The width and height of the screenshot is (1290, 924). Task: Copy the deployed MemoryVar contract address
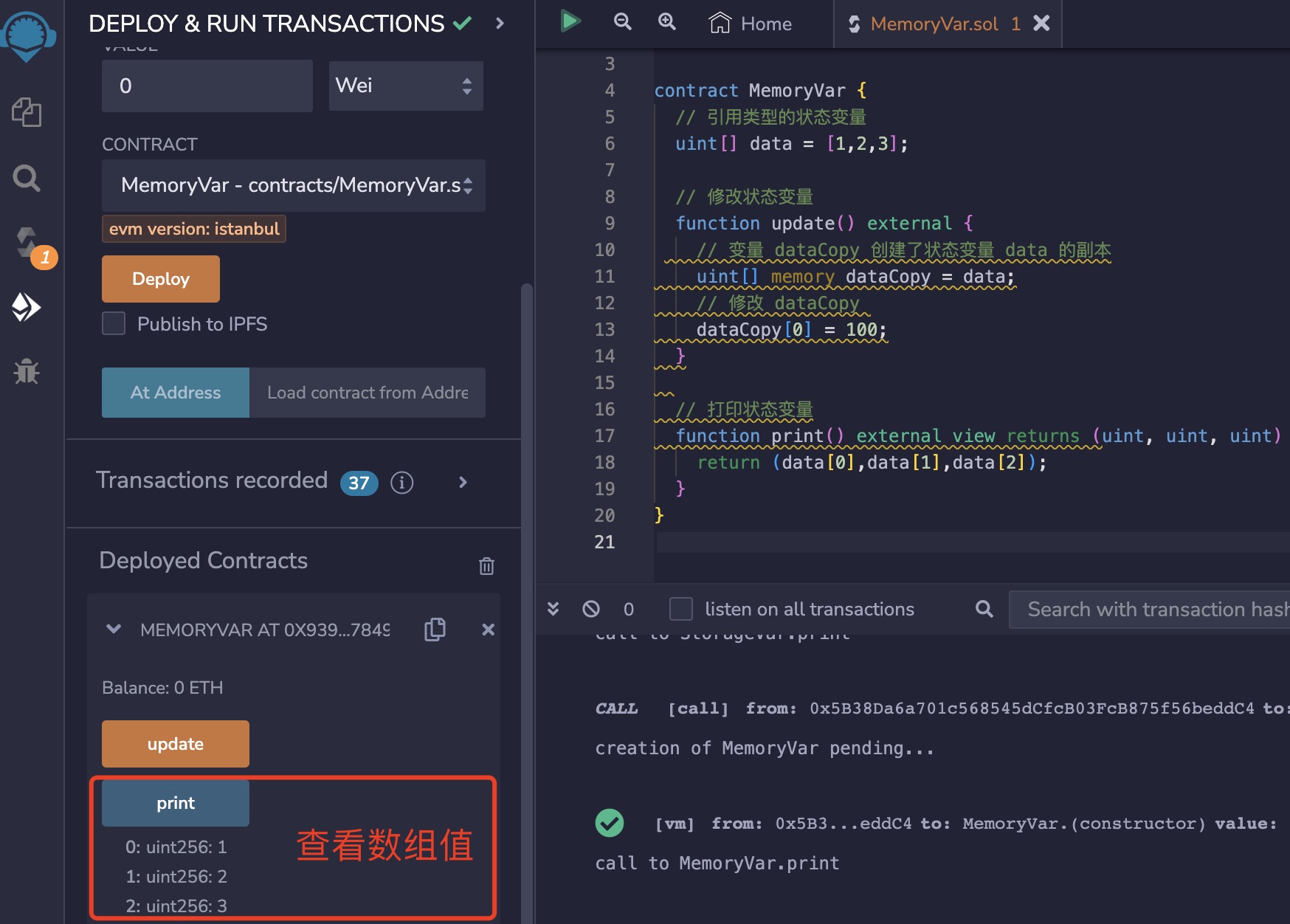[435, 630]
